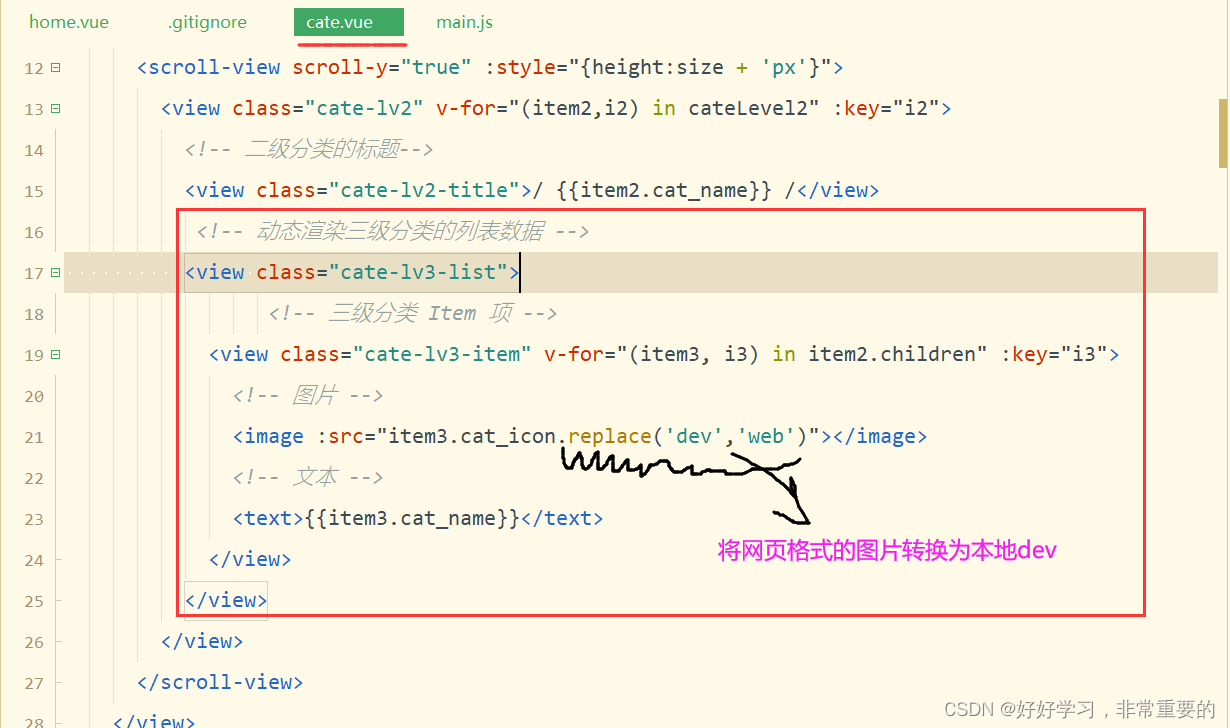Click the 二级分类的标题 comment line
1230x728 pixels.
pos(309,150)
